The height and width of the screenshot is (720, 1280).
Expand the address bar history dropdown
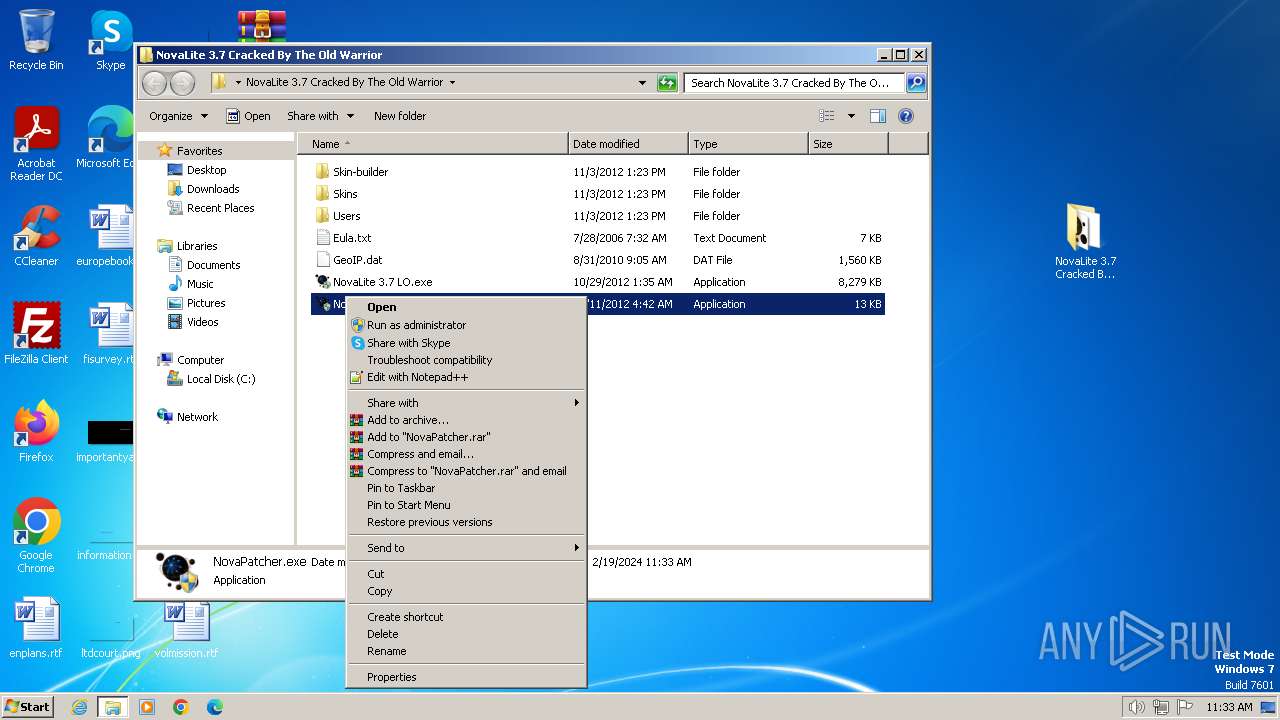[x=642, y=83]
